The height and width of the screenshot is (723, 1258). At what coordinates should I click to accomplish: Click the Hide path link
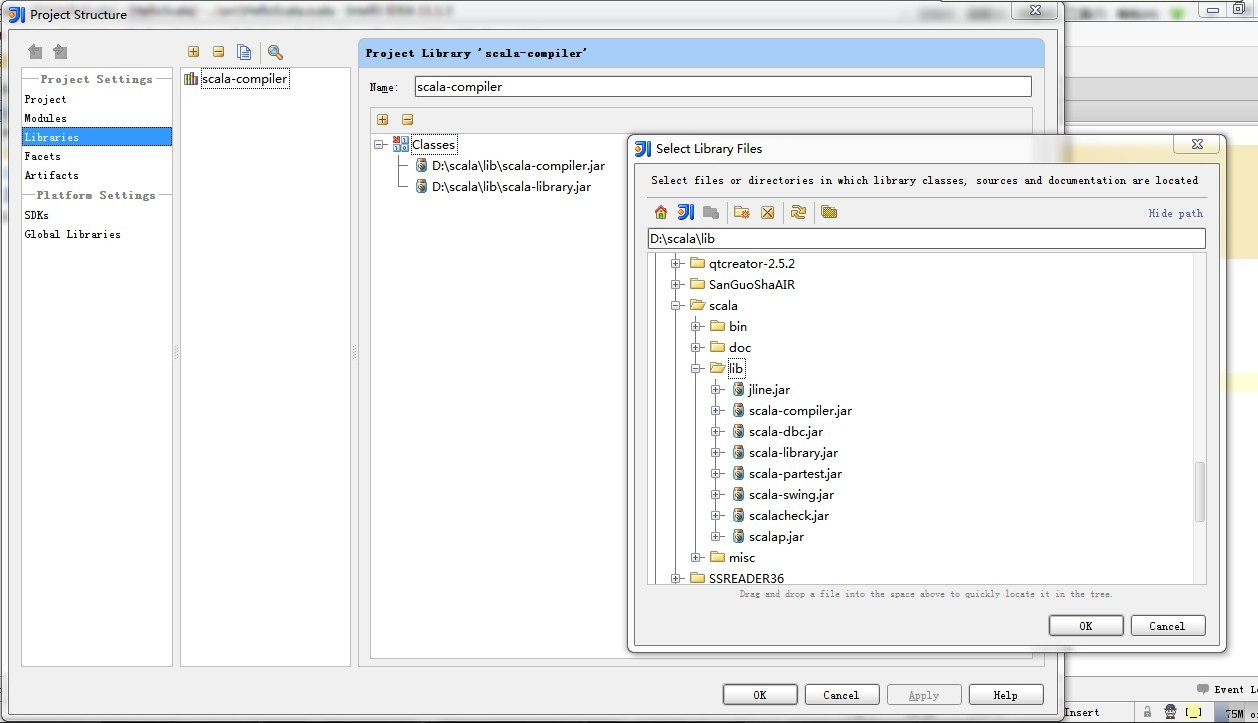tap(1176, 213)
